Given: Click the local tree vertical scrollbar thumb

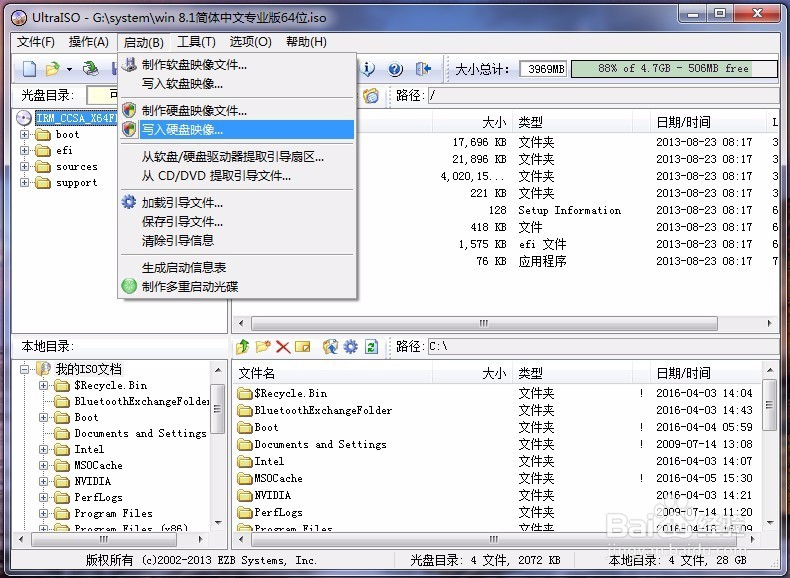Looking at the screenshot, I should tap(217, 408).
